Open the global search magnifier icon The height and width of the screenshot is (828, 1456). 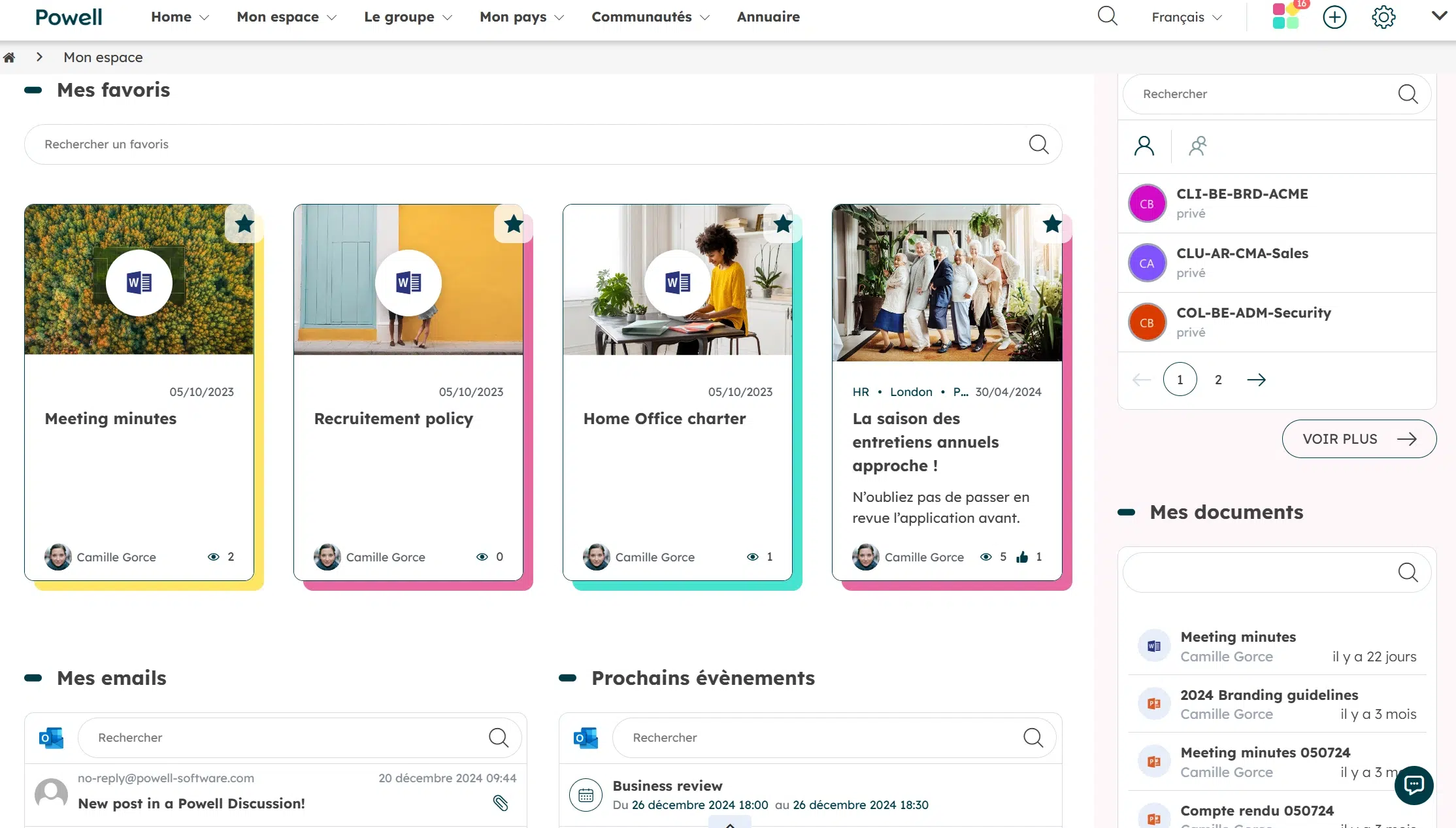[1108, 16]
